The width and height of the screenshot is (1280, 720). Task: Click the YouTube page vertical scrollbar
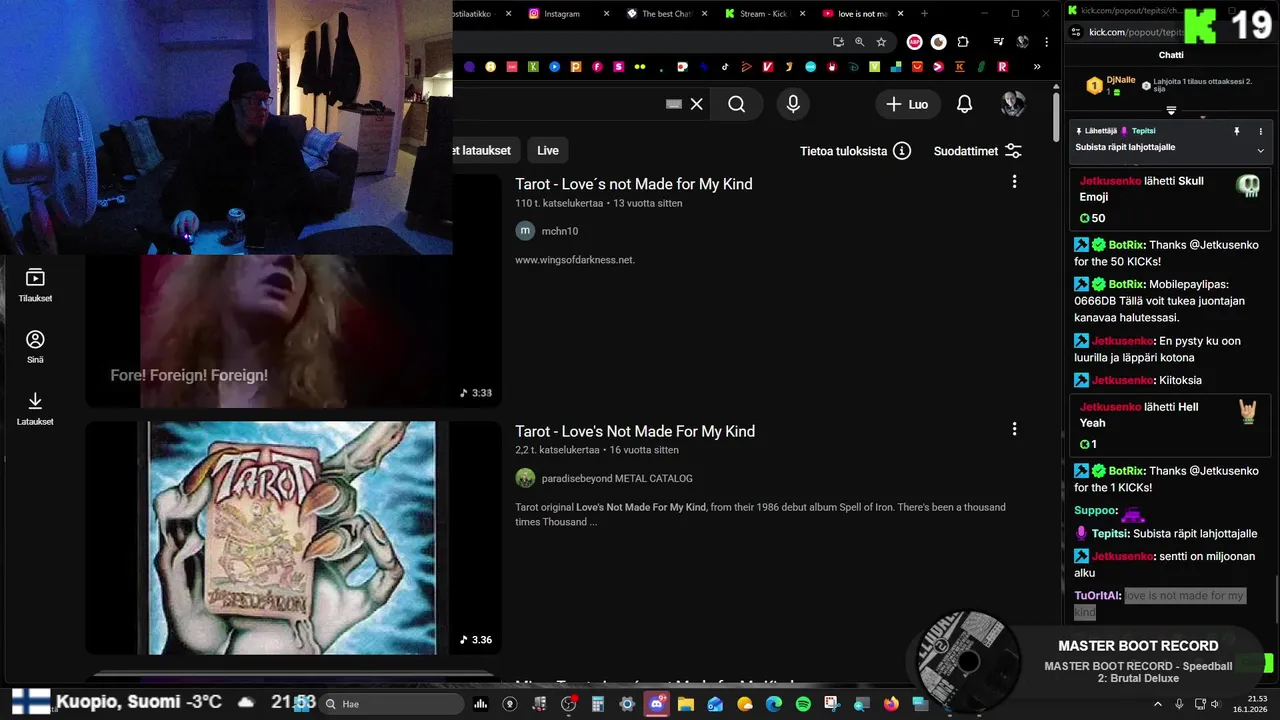[1056, 115]
